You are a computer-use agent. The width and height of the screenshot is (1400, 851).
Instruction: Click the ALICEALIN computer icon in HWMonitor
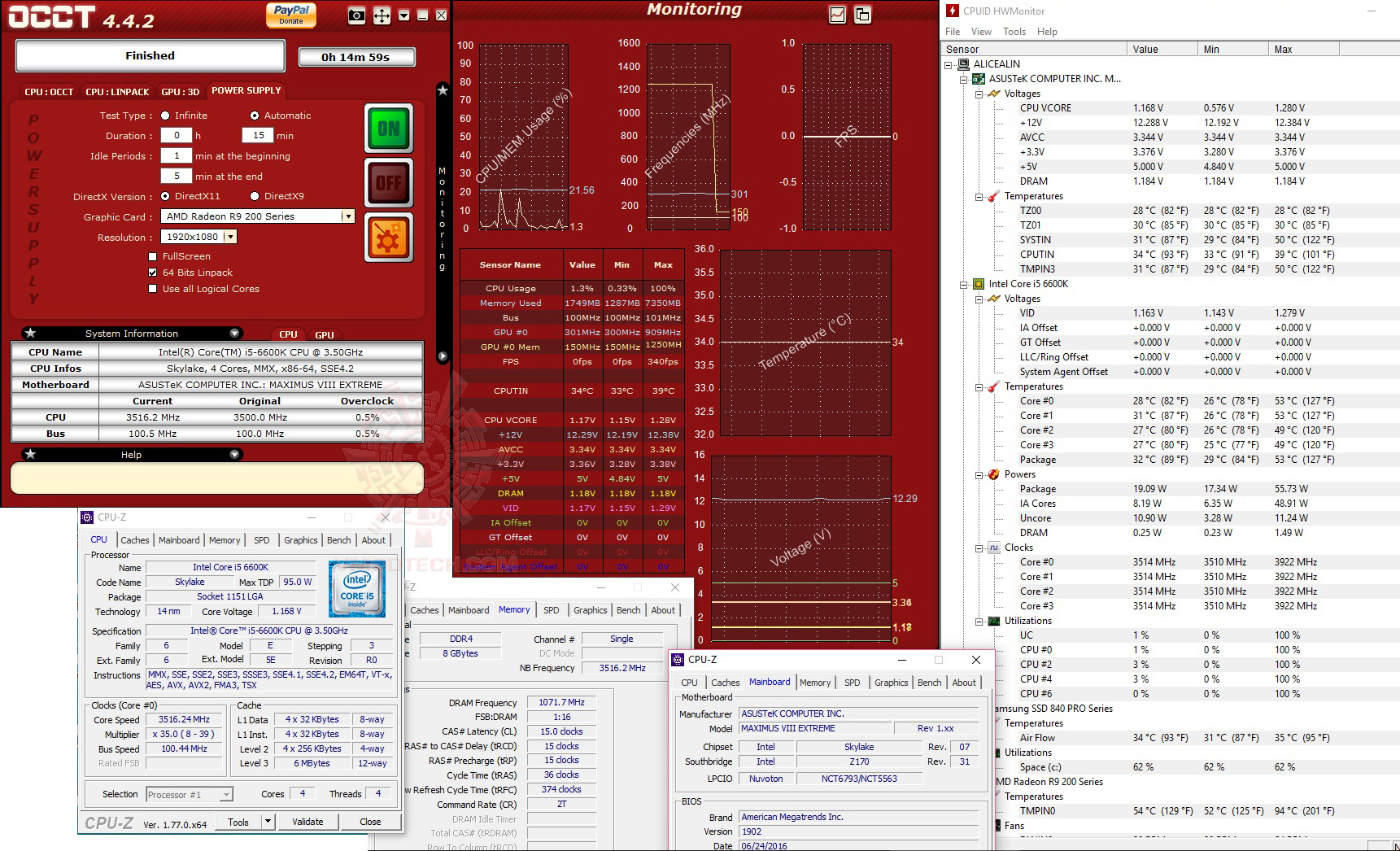coord(964,64)
